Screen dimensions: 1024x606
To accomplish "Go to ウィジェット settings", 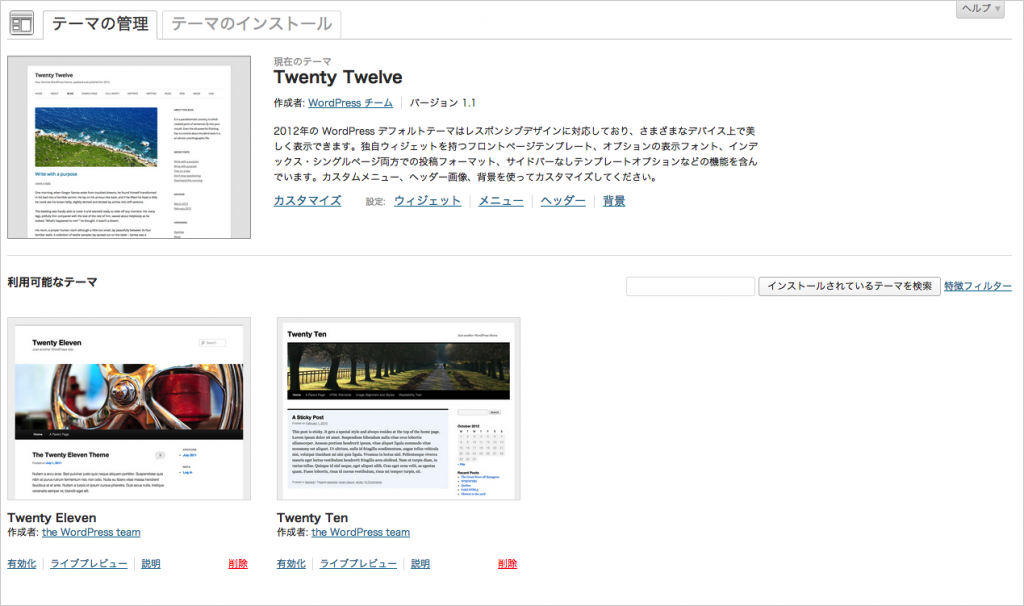I will (427, 201).
